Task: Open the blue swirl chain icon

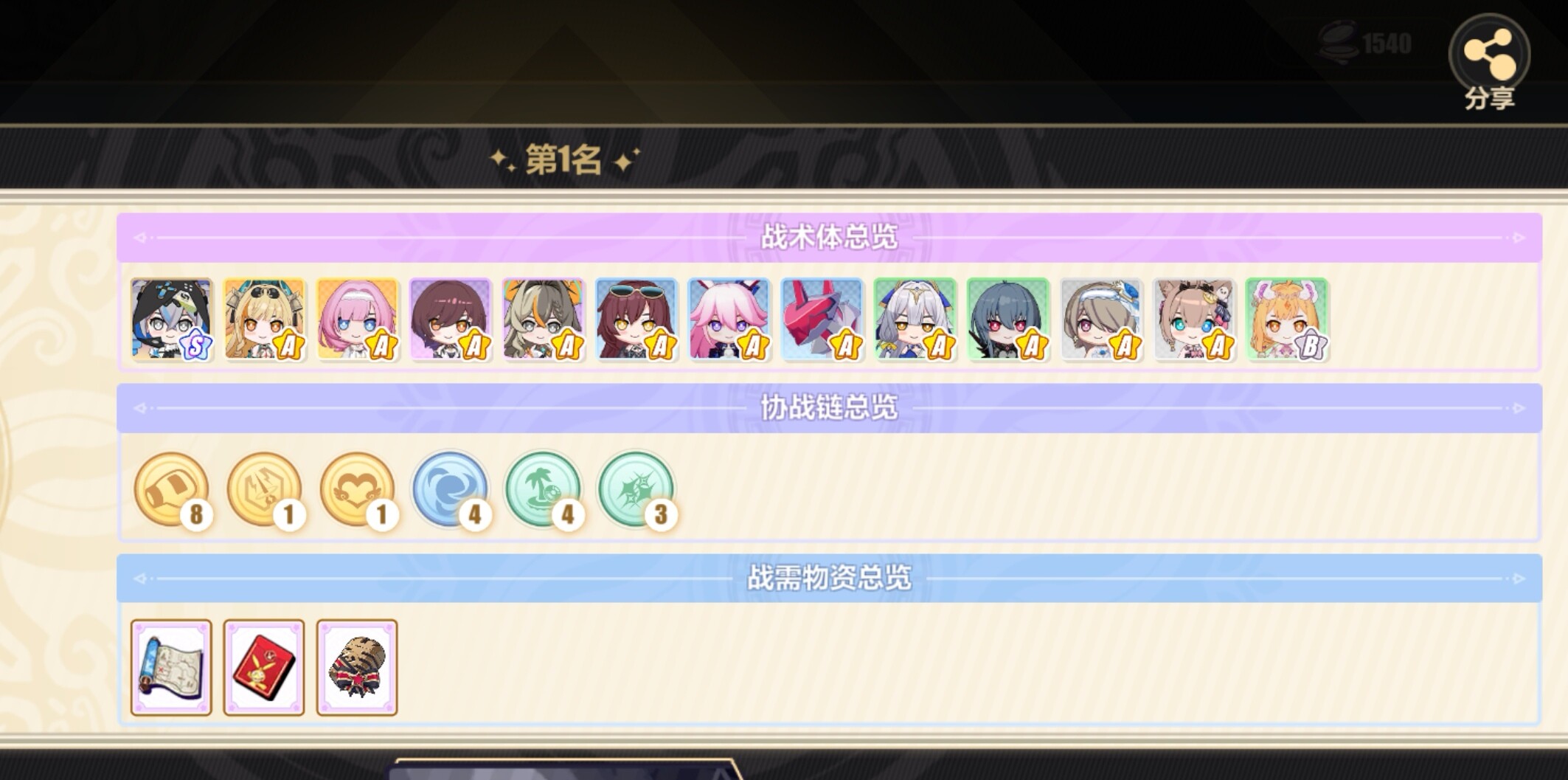Action: (x=451, y=490)
